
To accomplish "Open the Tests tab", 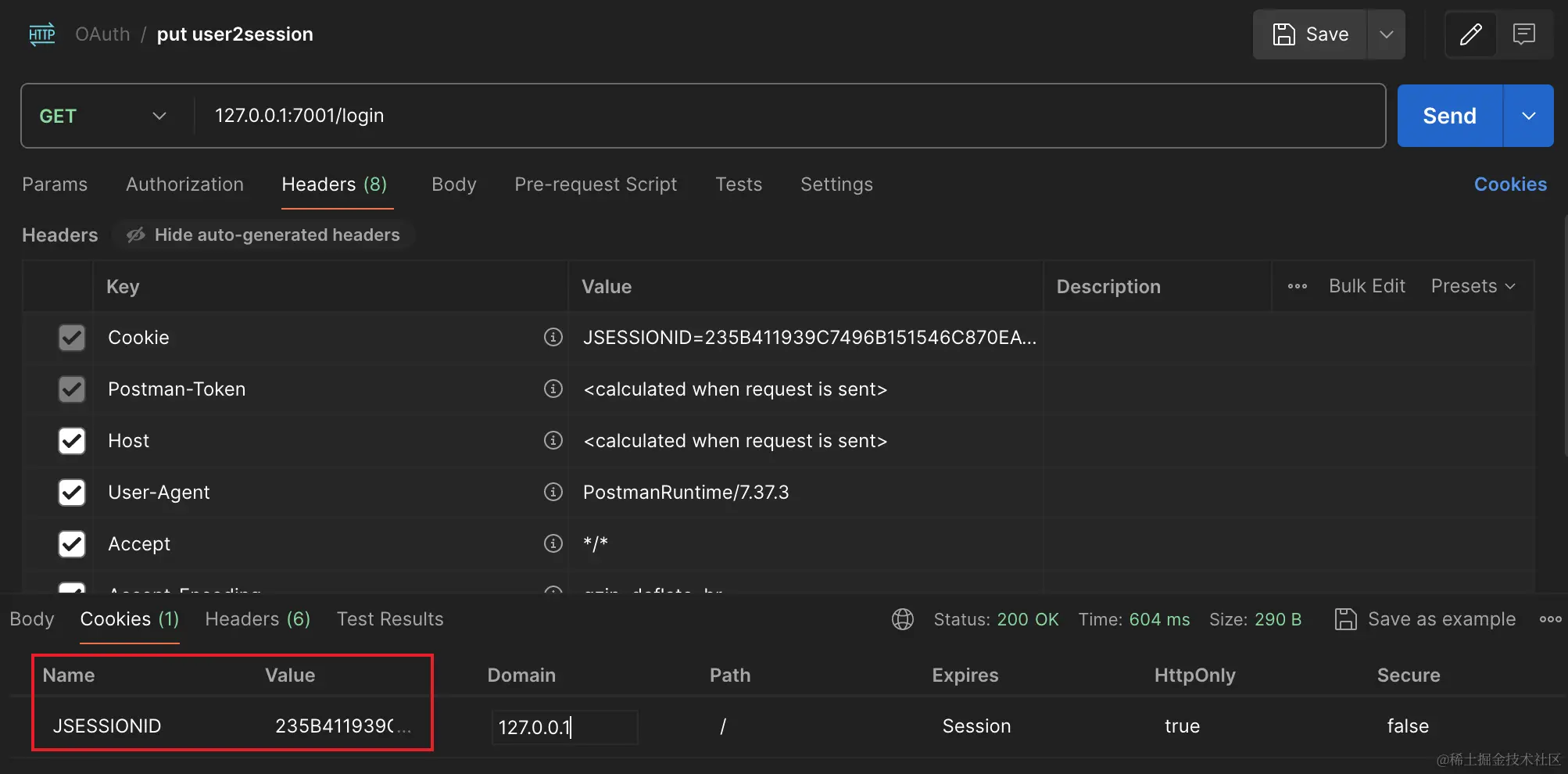I will (739, 185).
